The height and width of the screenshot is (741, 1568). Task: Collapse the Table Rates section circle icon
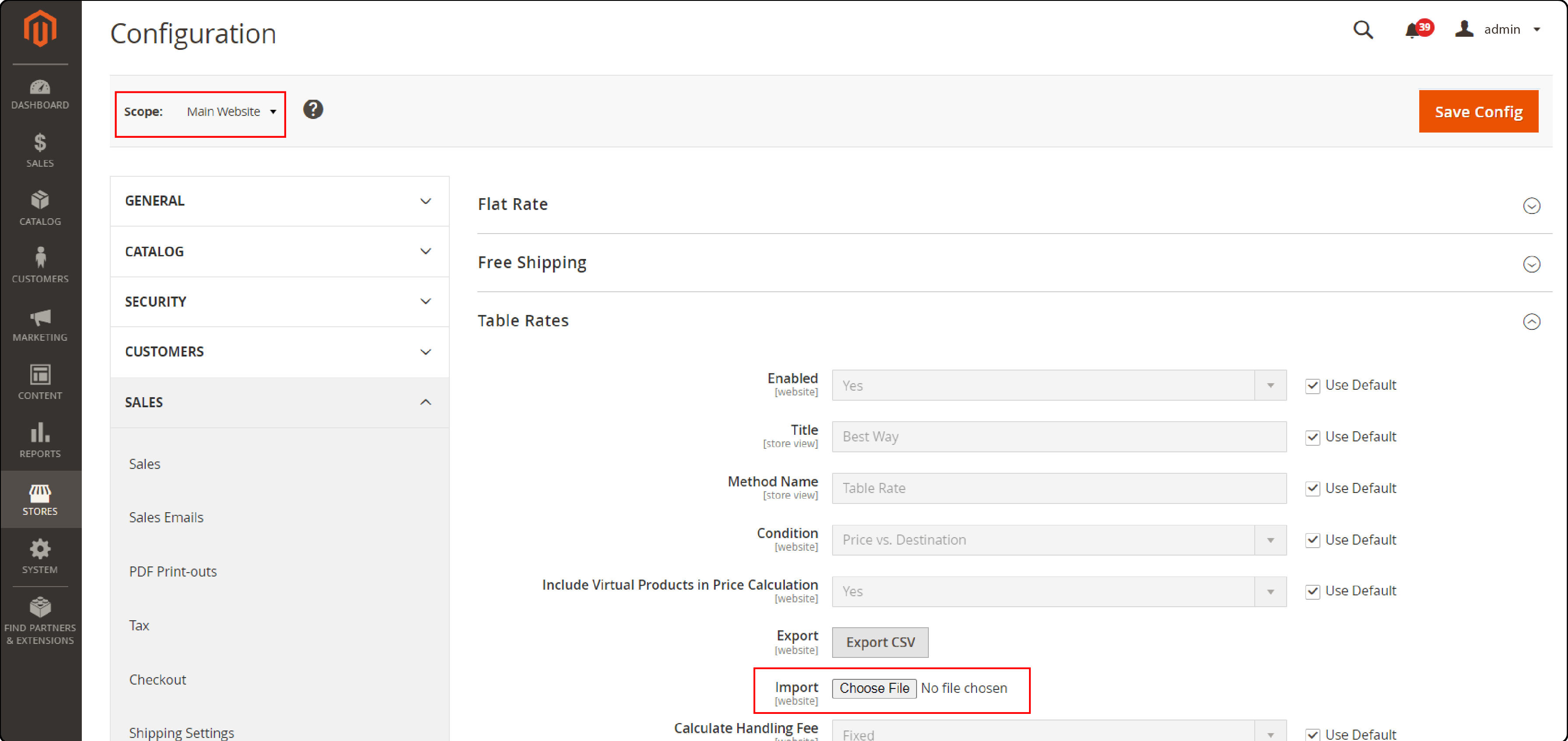[1532, 321]
